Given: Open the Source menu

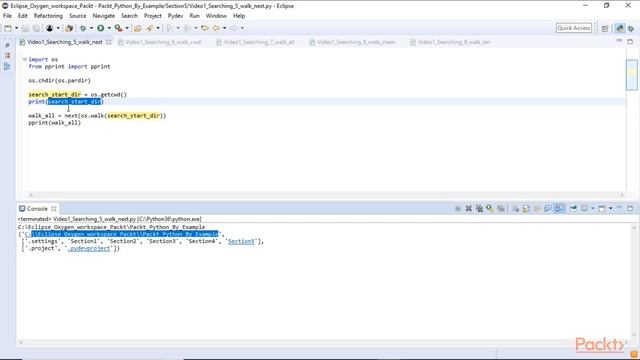Looking at the screenshot, I should coord(78,16).
